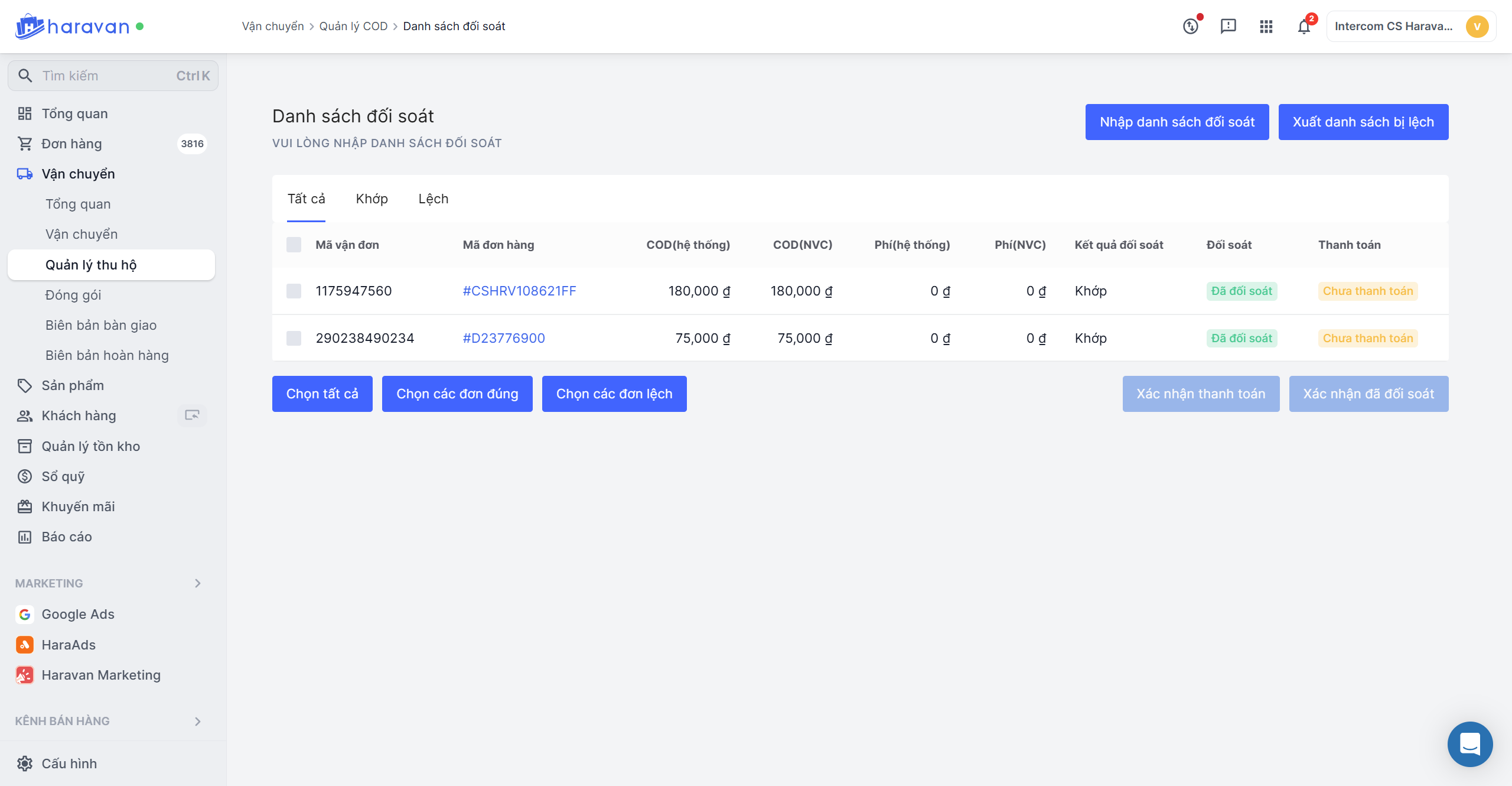Open the feedback message icon in header

pos(1228,27)
